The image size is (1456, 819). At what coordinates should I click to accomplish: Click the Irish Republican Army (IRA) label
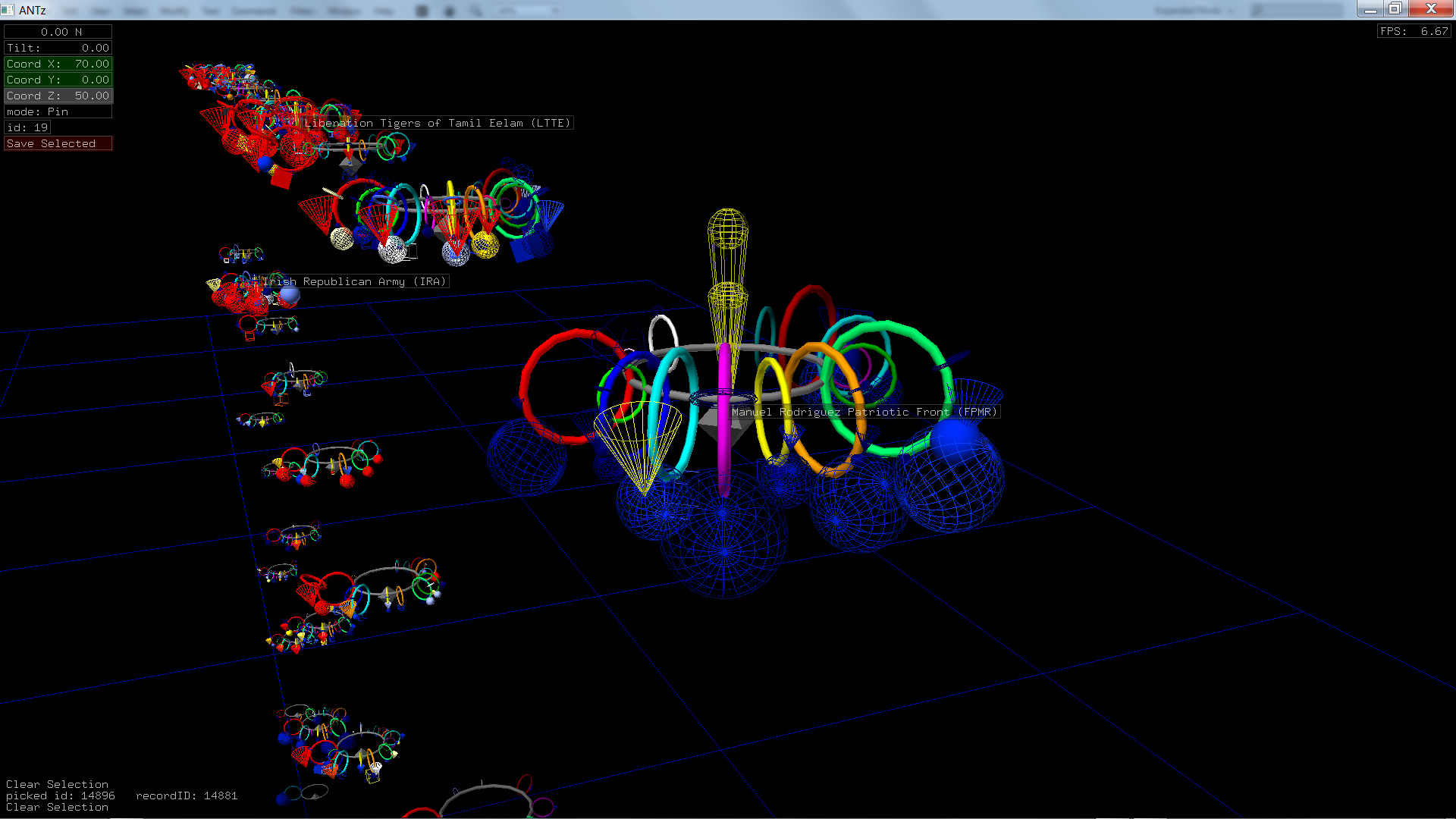click(354, 281)
